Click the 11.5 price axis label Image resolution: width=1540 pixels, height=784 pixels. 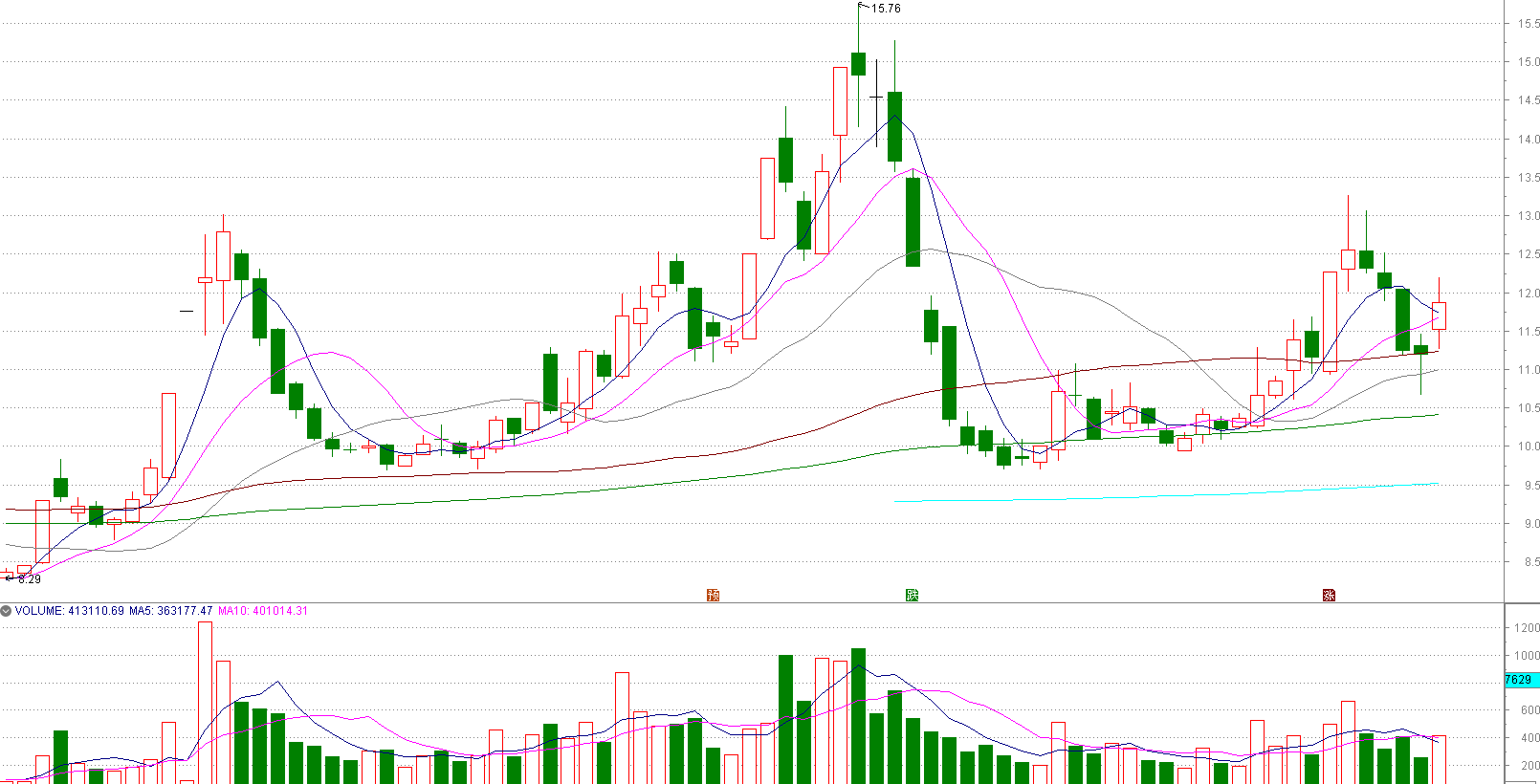tap(1529, 332)
